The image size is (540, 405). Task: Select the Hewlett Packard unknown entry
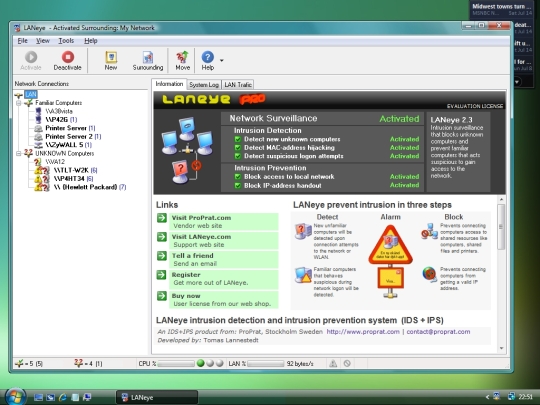[90, 187]
